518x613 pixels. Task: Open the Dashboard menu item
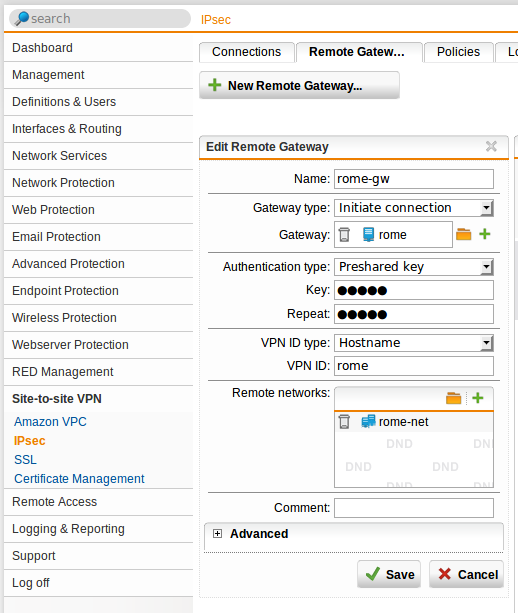[x=99, y=48]
